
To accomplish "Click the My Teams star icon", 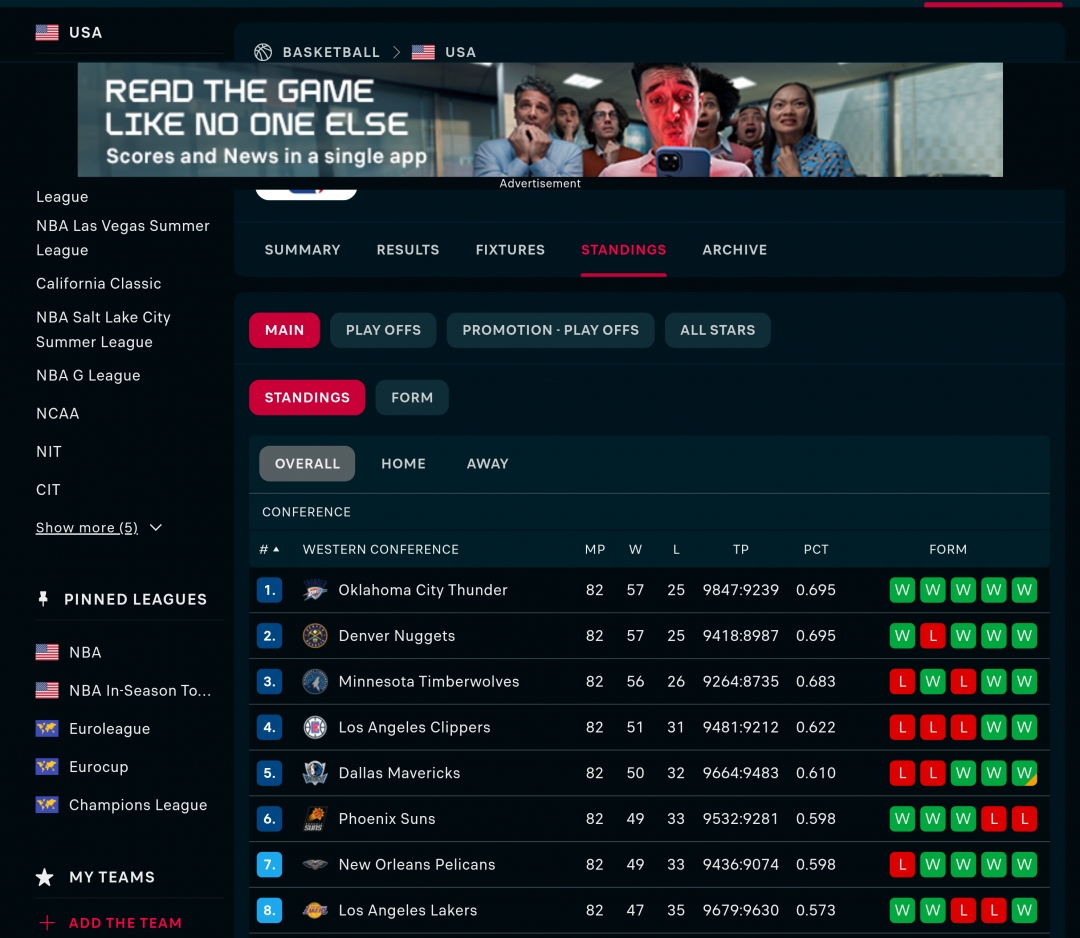I will 45,877.
